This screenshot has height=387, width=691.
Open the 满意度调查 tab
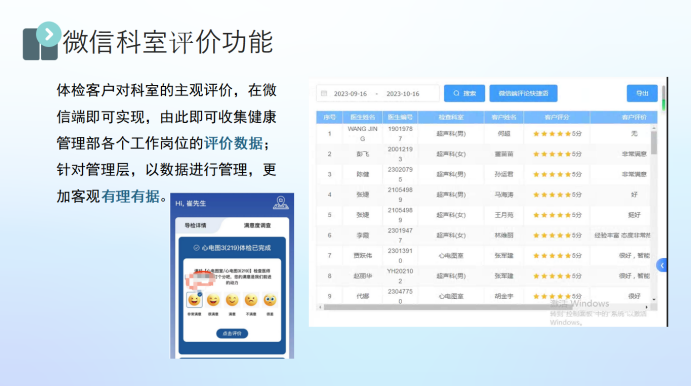[x=257, y=225]
